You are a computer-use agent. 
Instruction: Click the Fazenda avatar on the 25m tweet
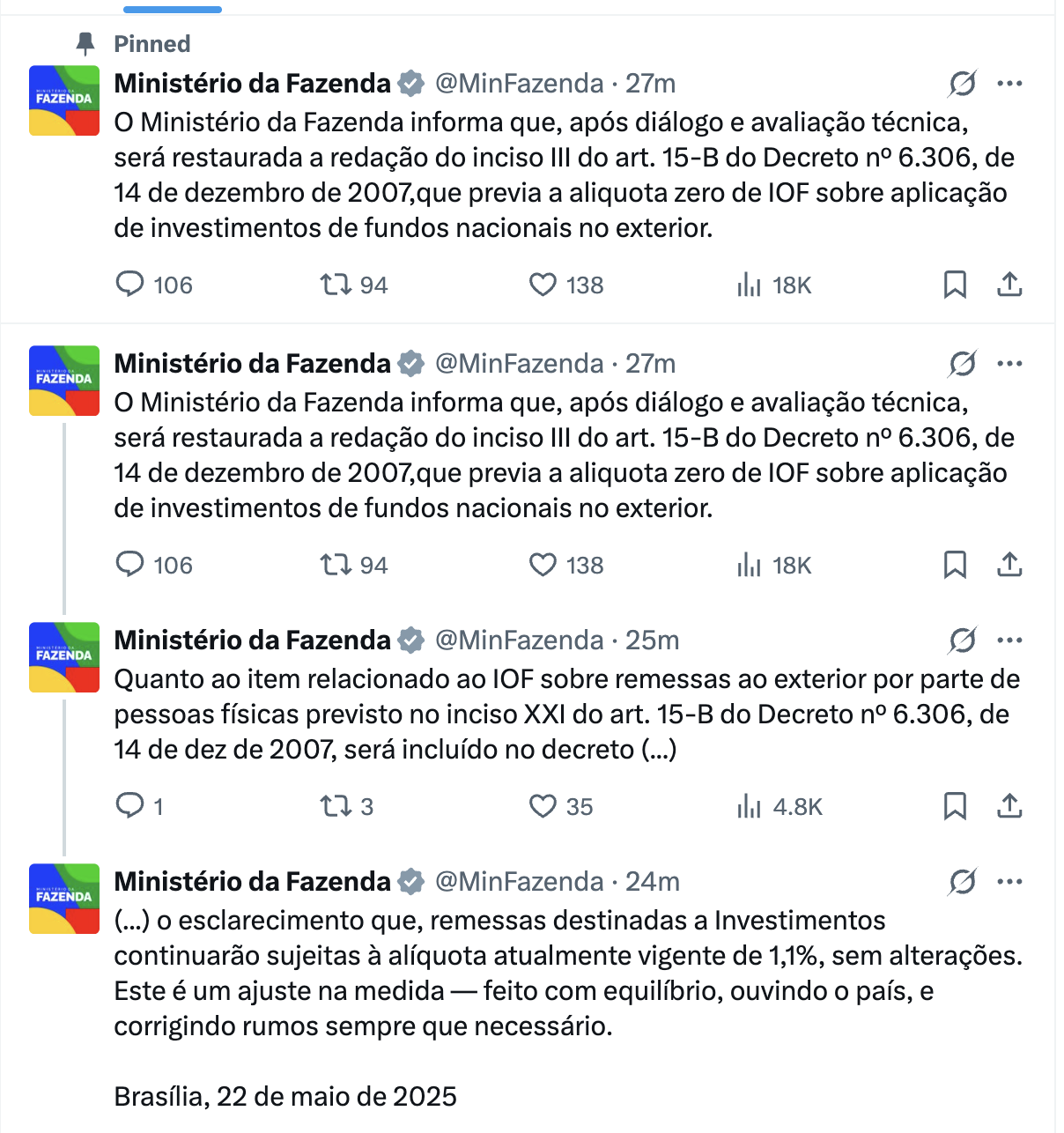coord(64,657)
